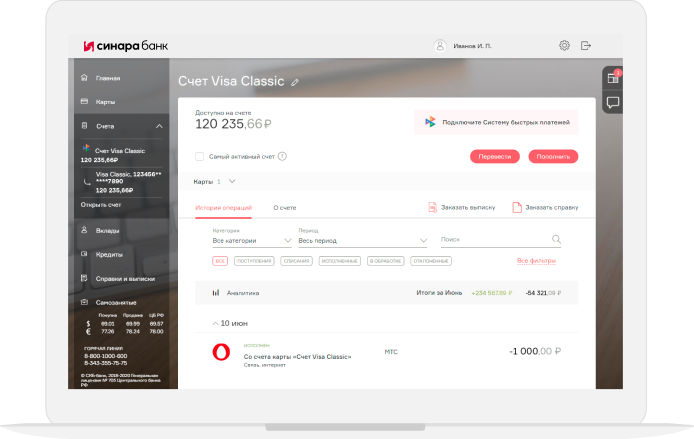This screenshot has width=694, height=439.
Task: Toggle the ПОСТУПЛЕНИЯ filter chip
Action: click(254, 261)
